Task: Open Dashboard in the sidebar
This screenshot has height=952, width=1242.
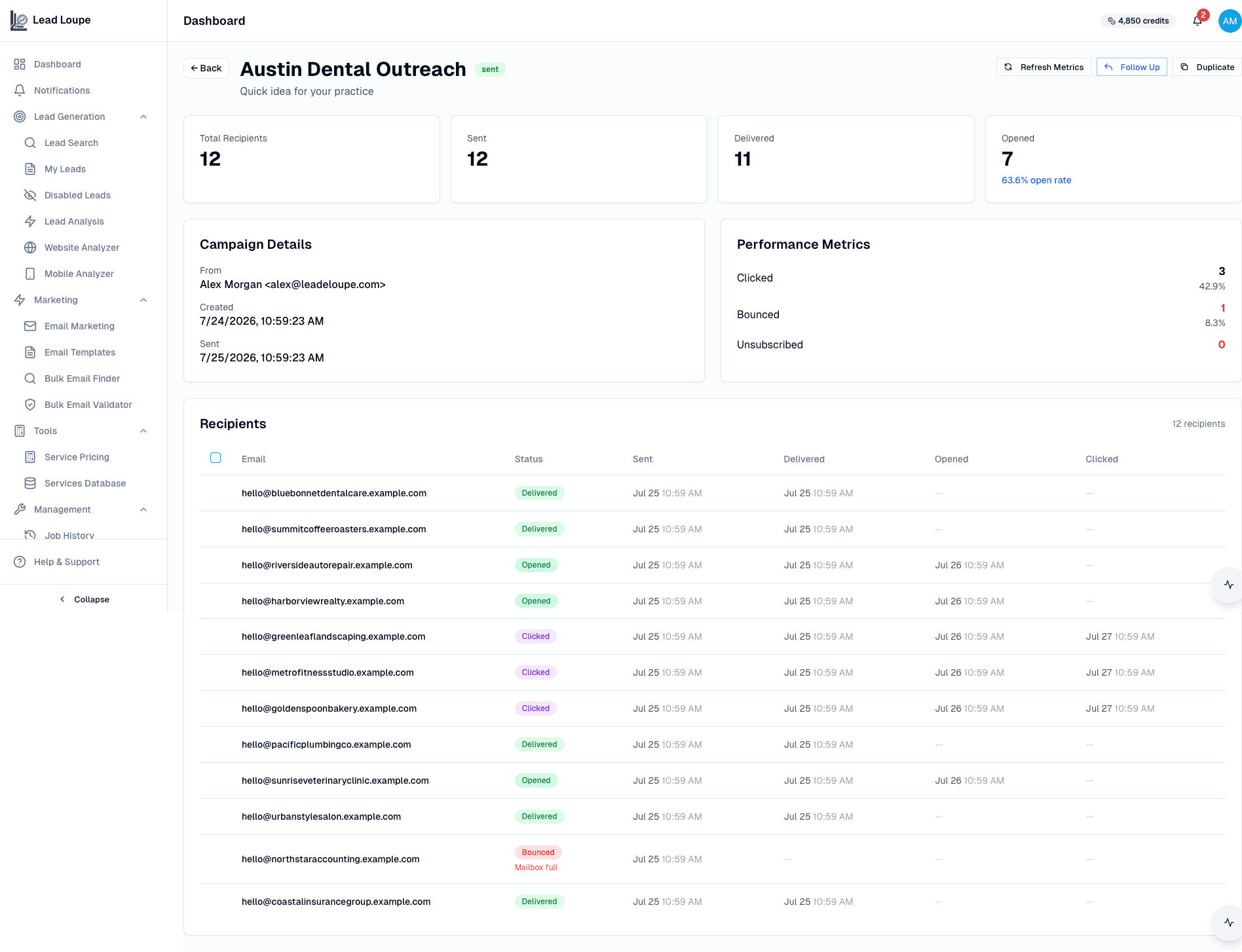Action: pyautogui.click(x=58, y=64)
